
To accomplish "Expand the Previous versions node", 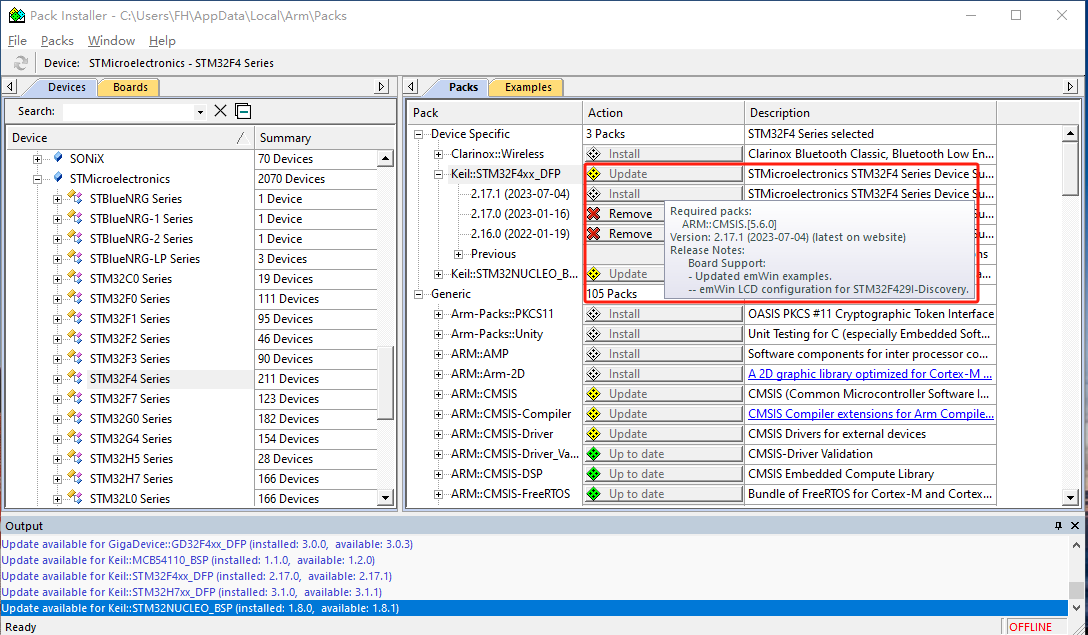I will point(459,254).
